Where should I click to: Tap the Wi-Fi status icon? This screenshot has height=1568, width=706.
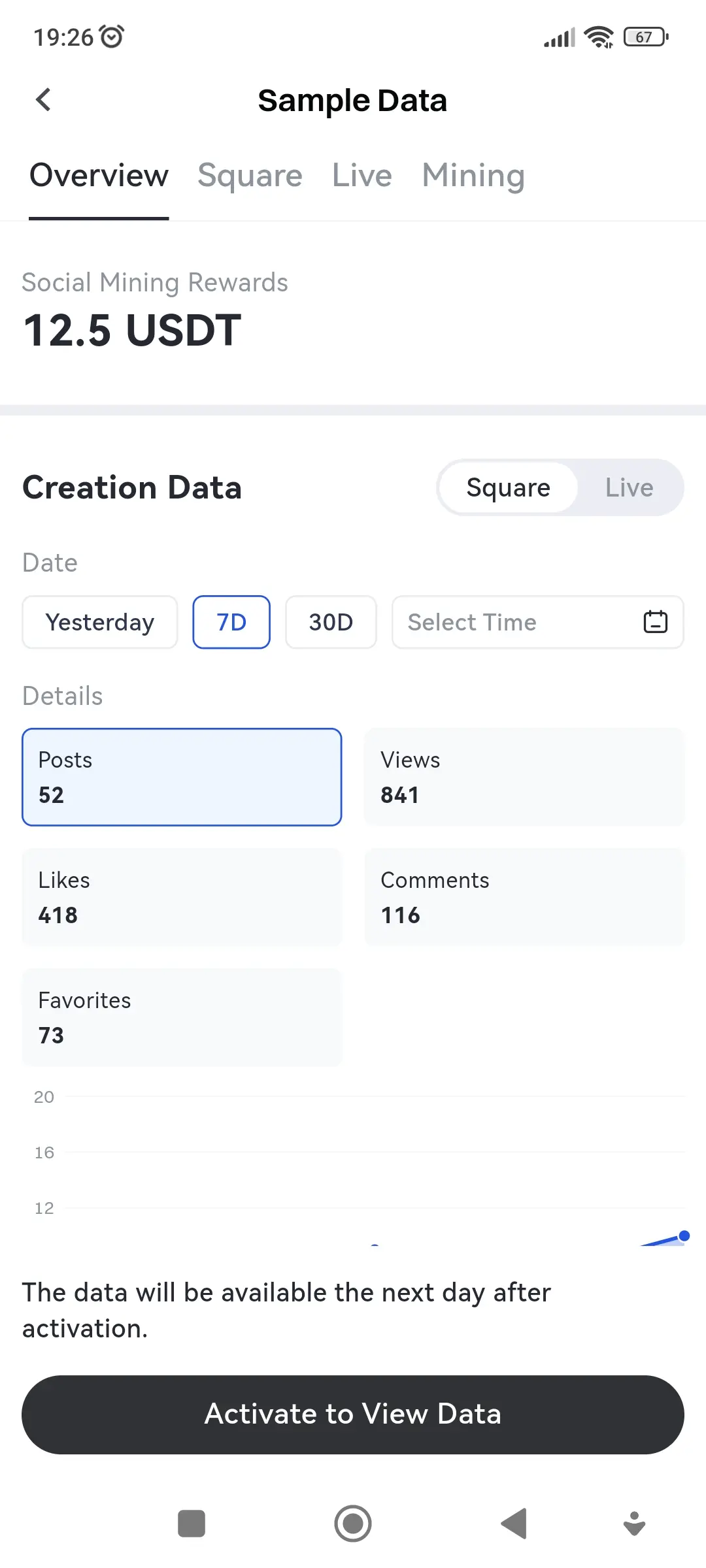tap(599, 37)
